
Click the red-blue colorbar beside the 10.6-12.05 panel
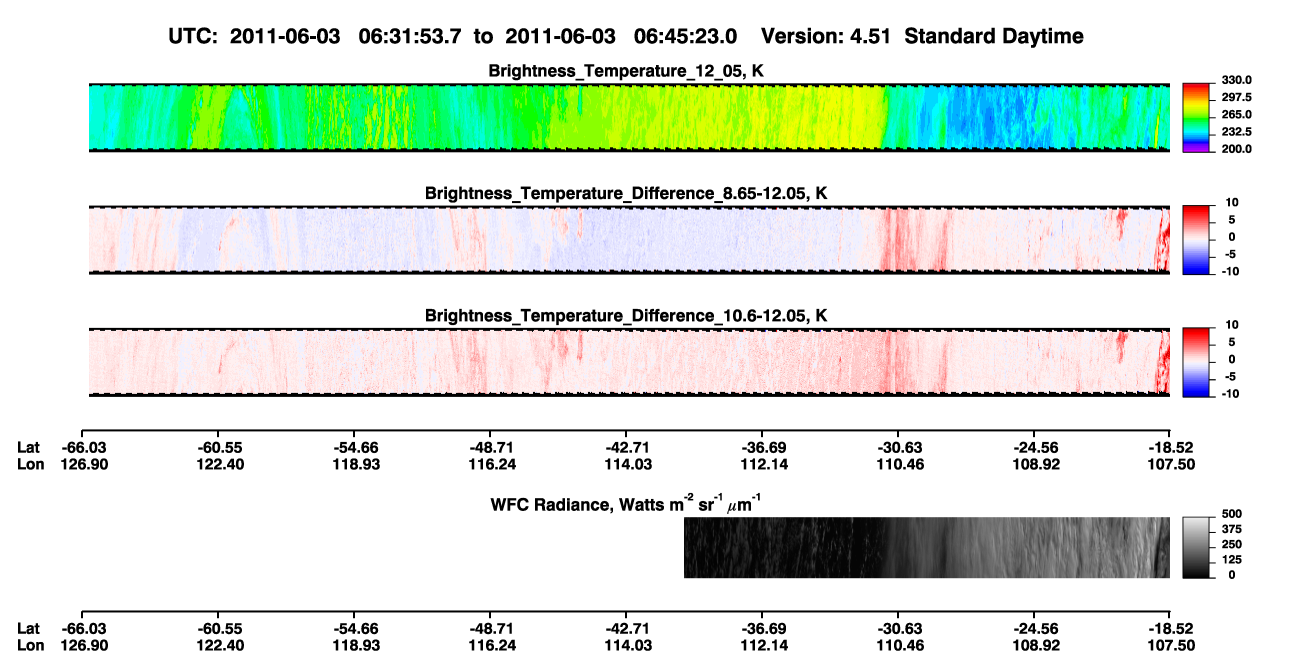[1197, 362]
